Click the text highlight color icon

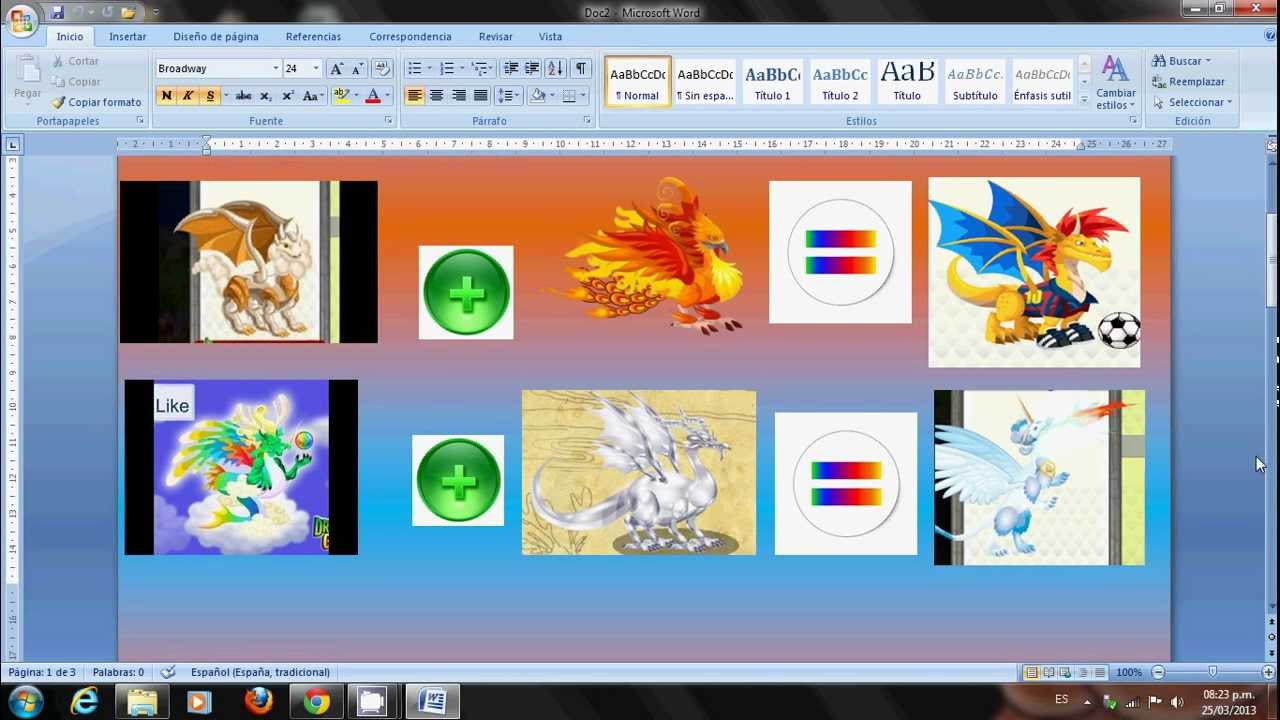click(341, 96)
